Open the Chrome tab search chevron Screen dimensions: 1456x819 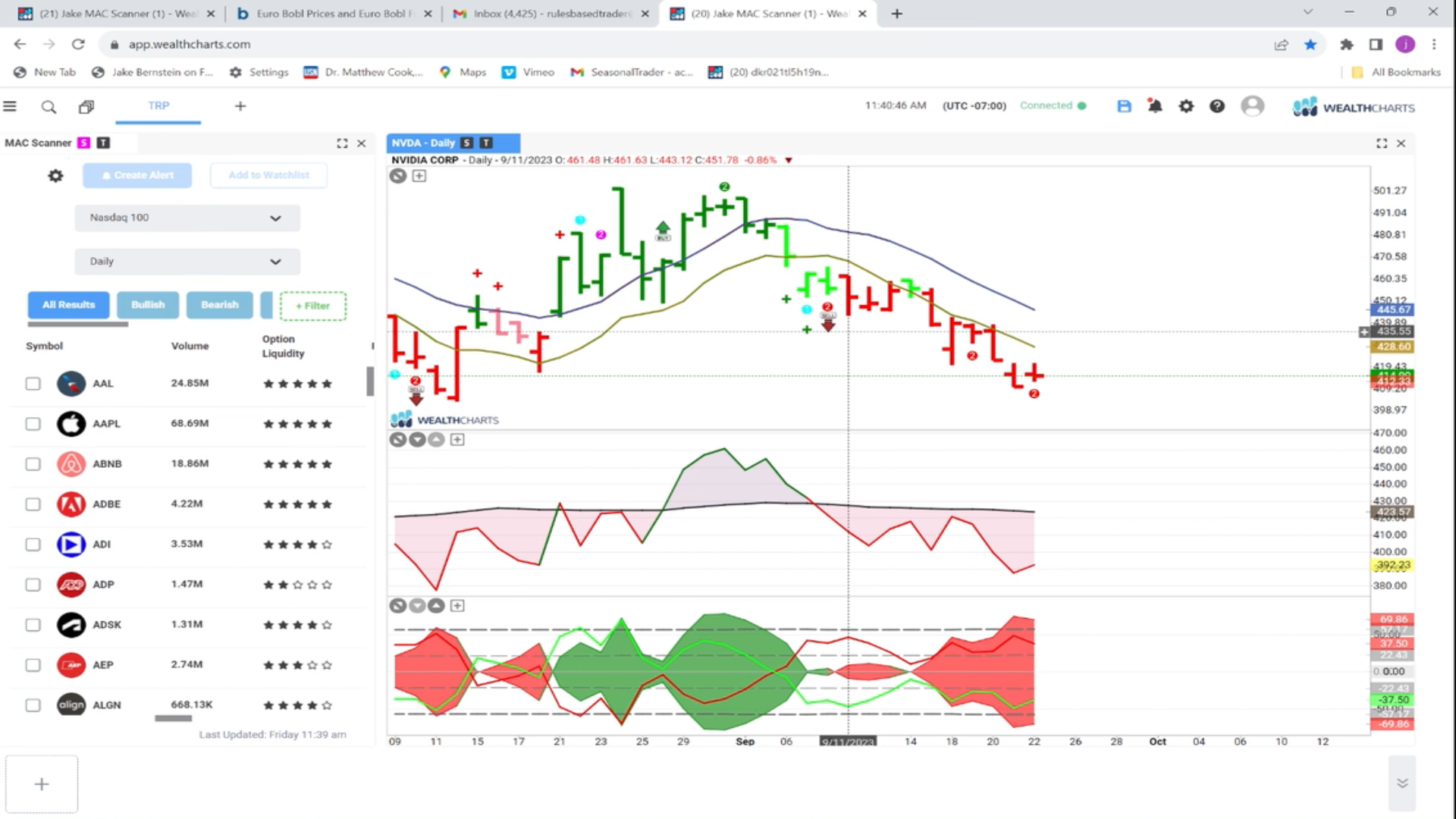(x=1307, y=13)
